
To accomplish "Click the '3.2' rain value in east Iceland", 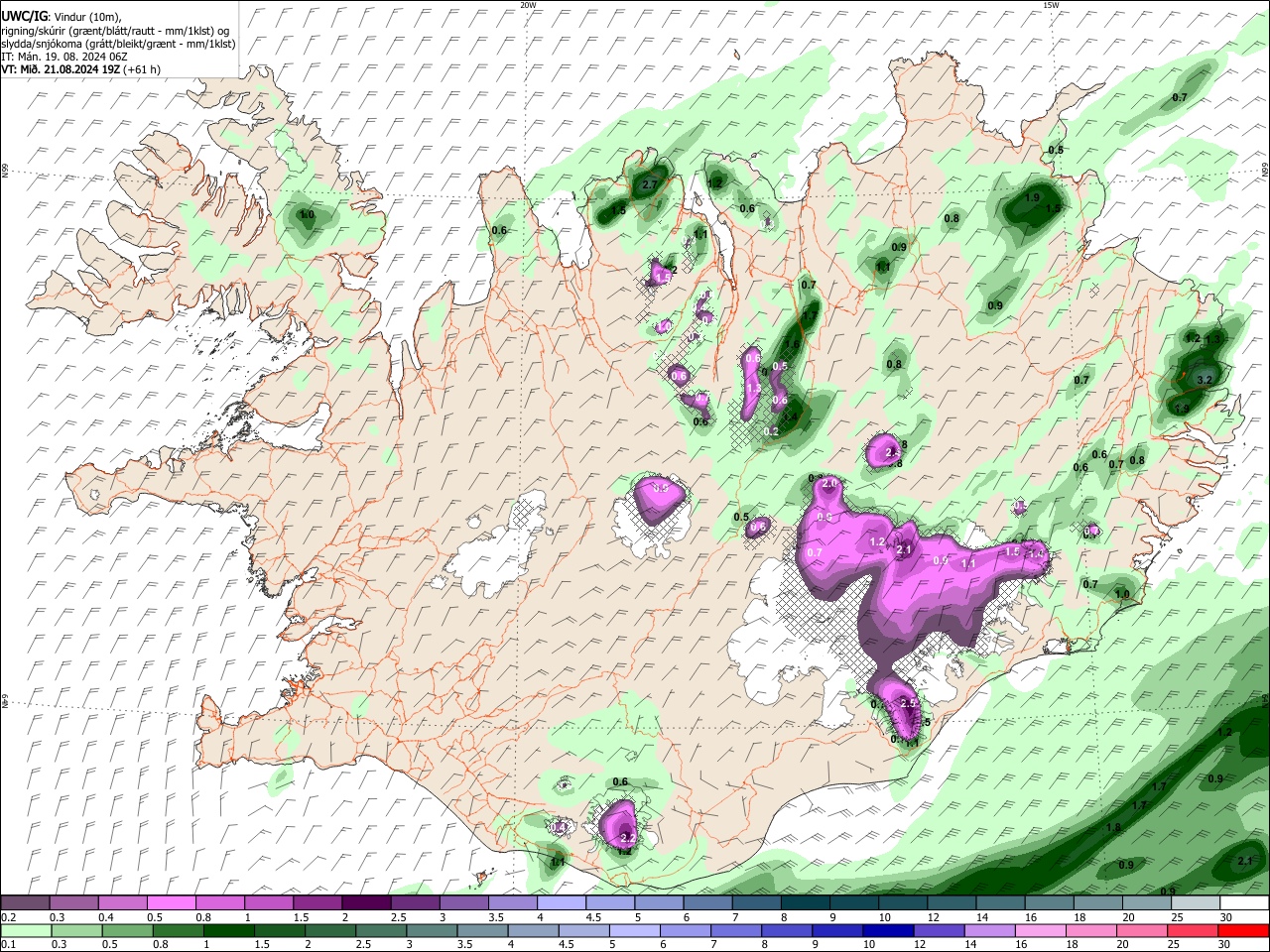I will click(1205, 380).
